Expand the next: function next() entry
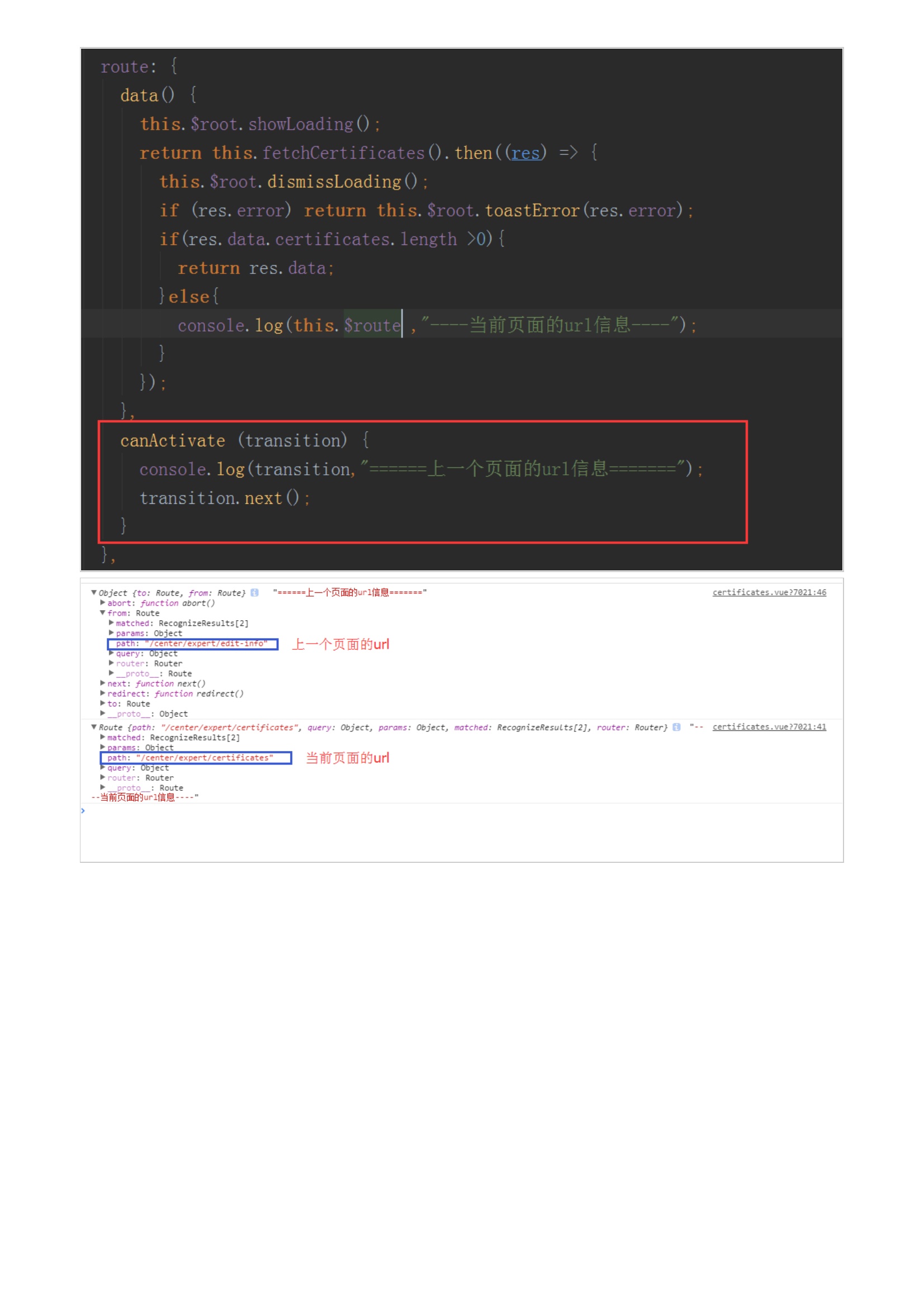 [102, 683]
